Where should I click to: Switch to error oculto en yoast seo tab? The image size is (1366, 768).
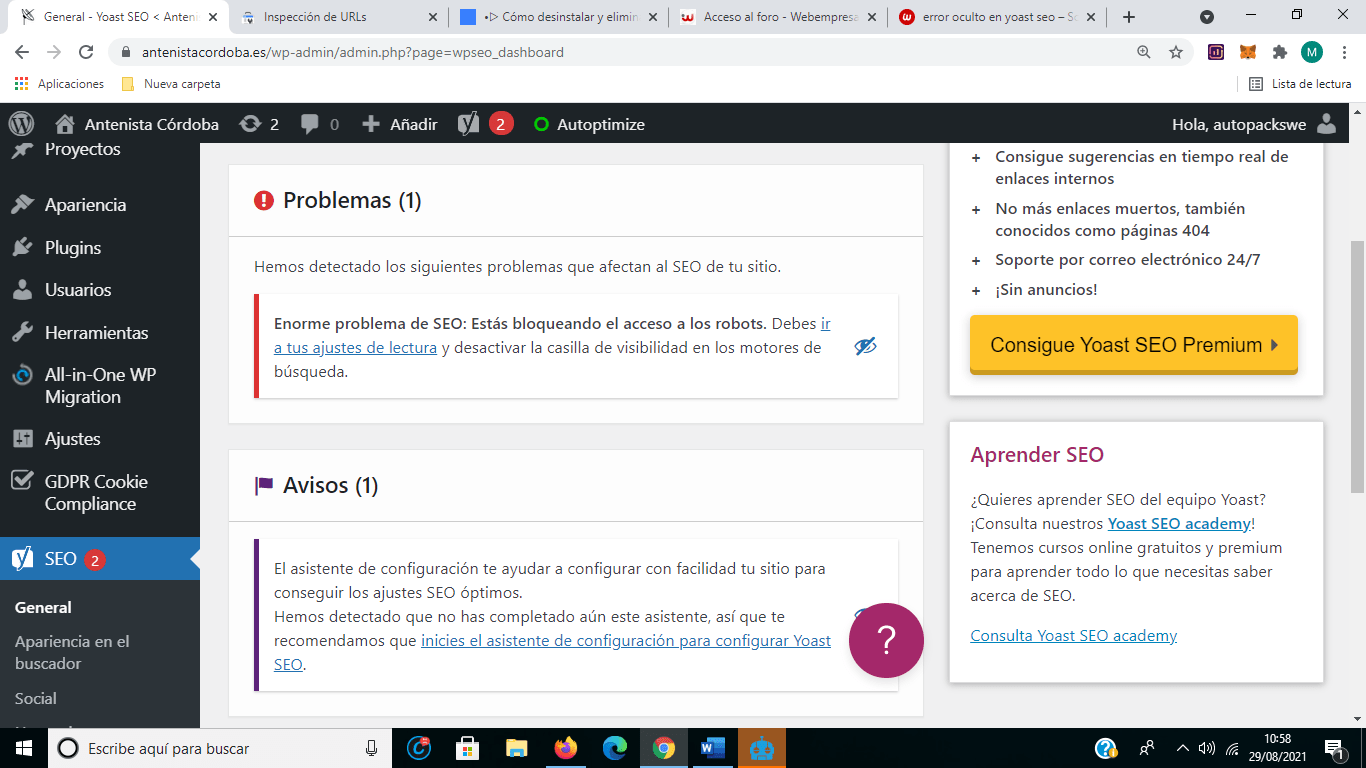coord(999,17)
